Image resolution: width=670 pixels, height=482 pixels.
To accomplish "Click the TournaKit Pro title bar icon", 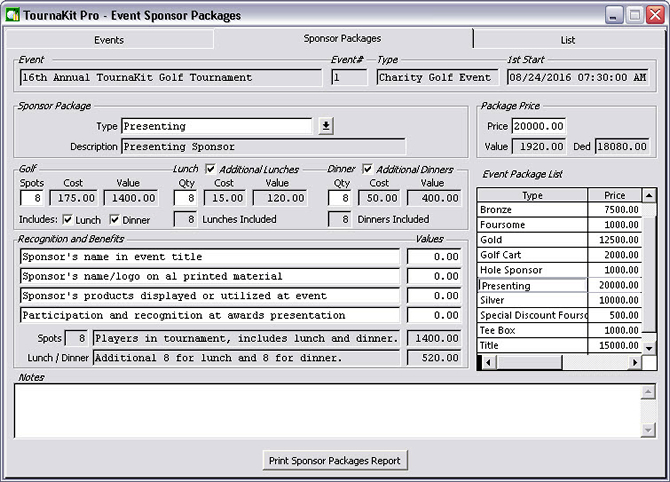I will click(12, 15).
